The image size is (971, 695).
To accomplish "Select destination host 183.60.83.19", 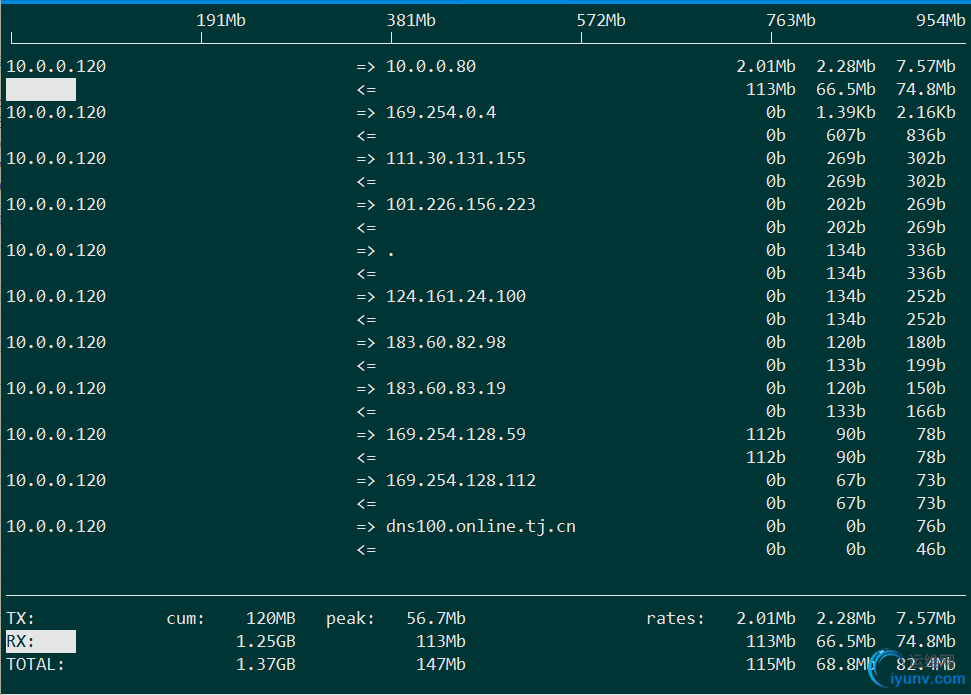I will 446,388.
